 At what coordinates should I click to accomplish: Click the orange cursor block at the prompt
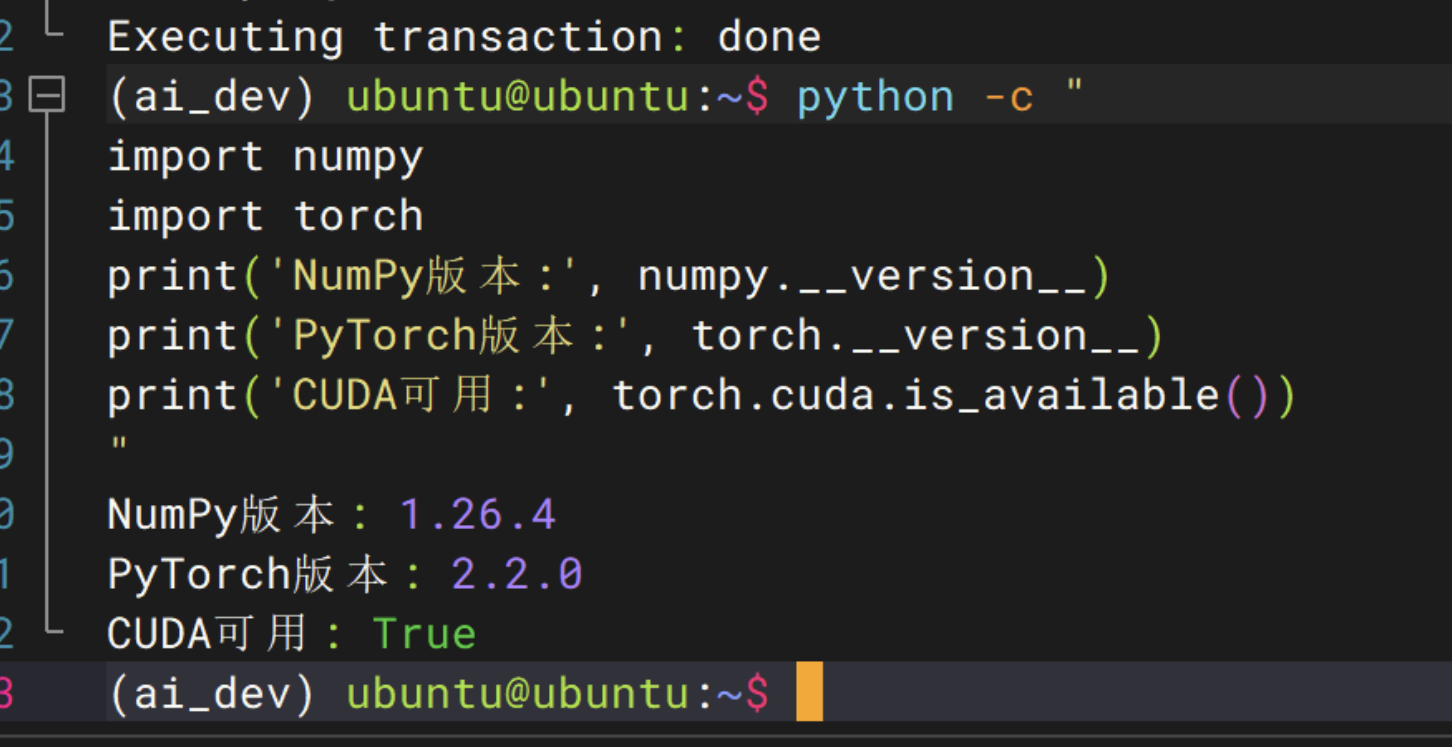click(809, 692)
